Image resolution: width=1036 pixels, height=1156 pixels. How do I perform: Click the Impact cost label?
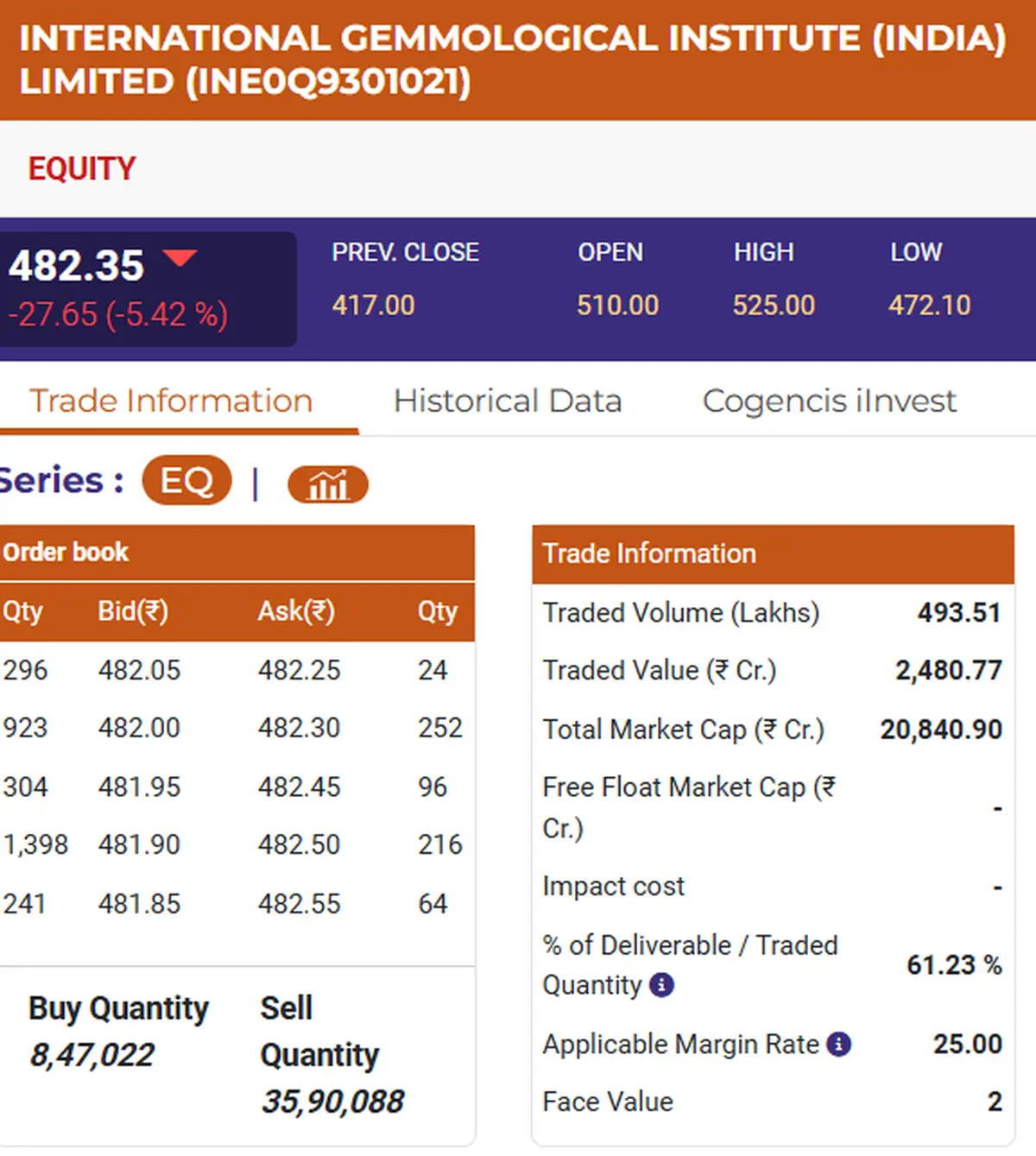[613, 887]
